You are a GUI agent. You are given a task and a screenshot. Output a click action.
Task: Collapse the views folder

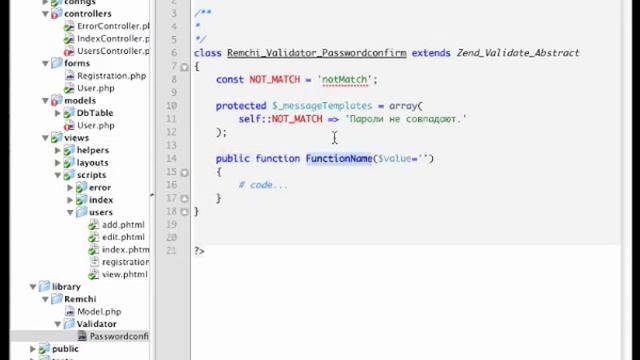click(45, 138)
